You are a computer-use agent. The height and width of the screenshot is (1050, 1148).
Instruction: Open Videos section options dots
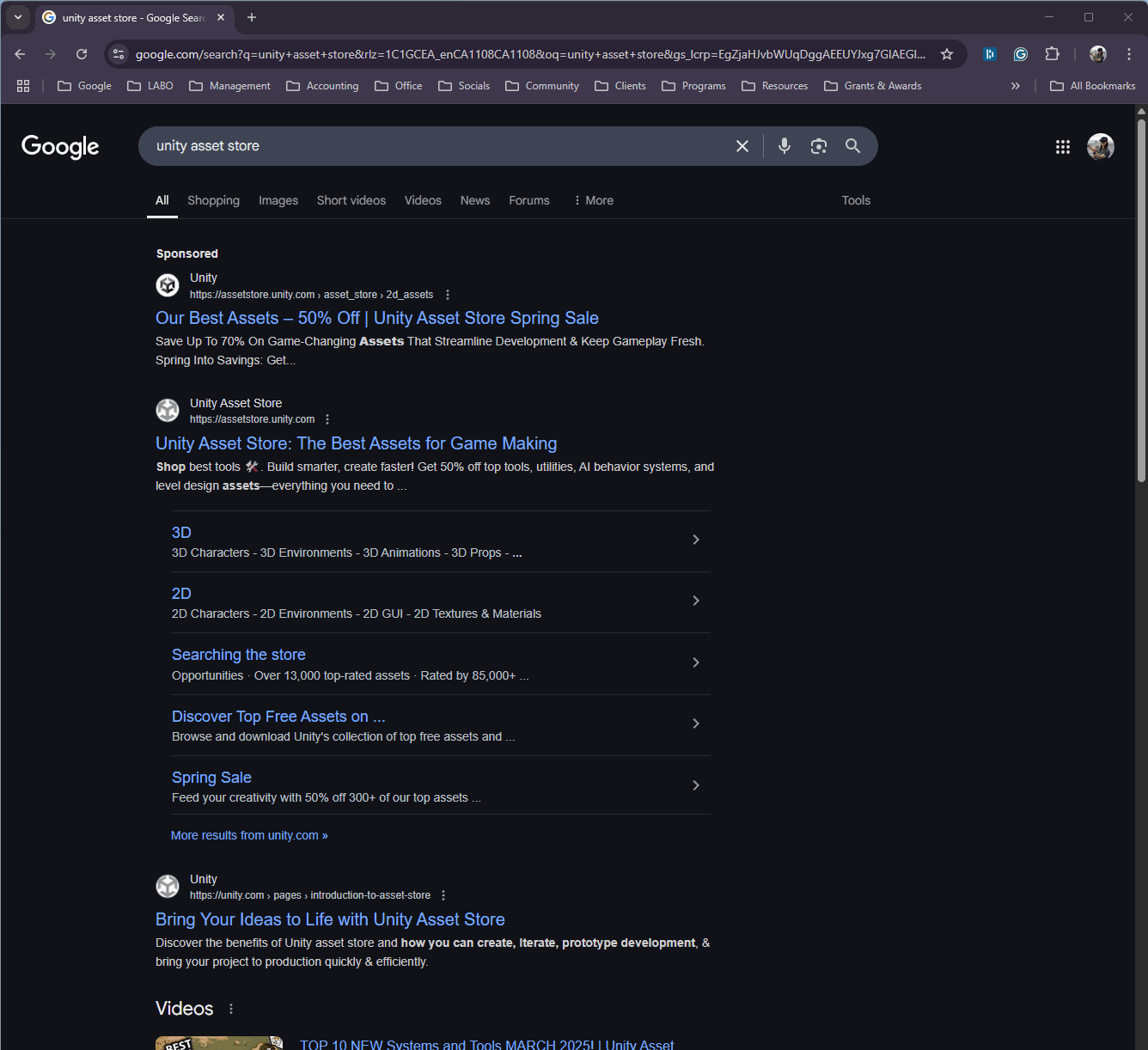[x=231, y=1009]
